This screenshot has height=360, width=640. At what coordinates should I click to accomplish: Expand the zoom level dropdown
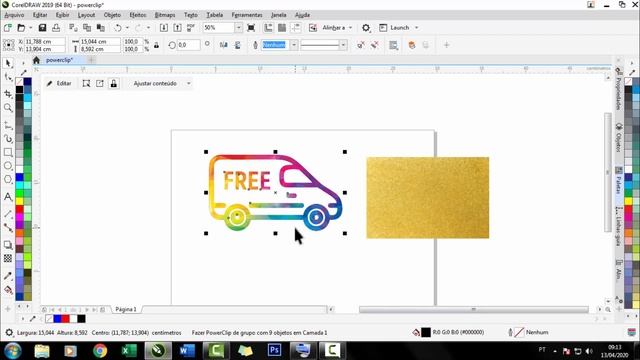click(x=238, y=28)
